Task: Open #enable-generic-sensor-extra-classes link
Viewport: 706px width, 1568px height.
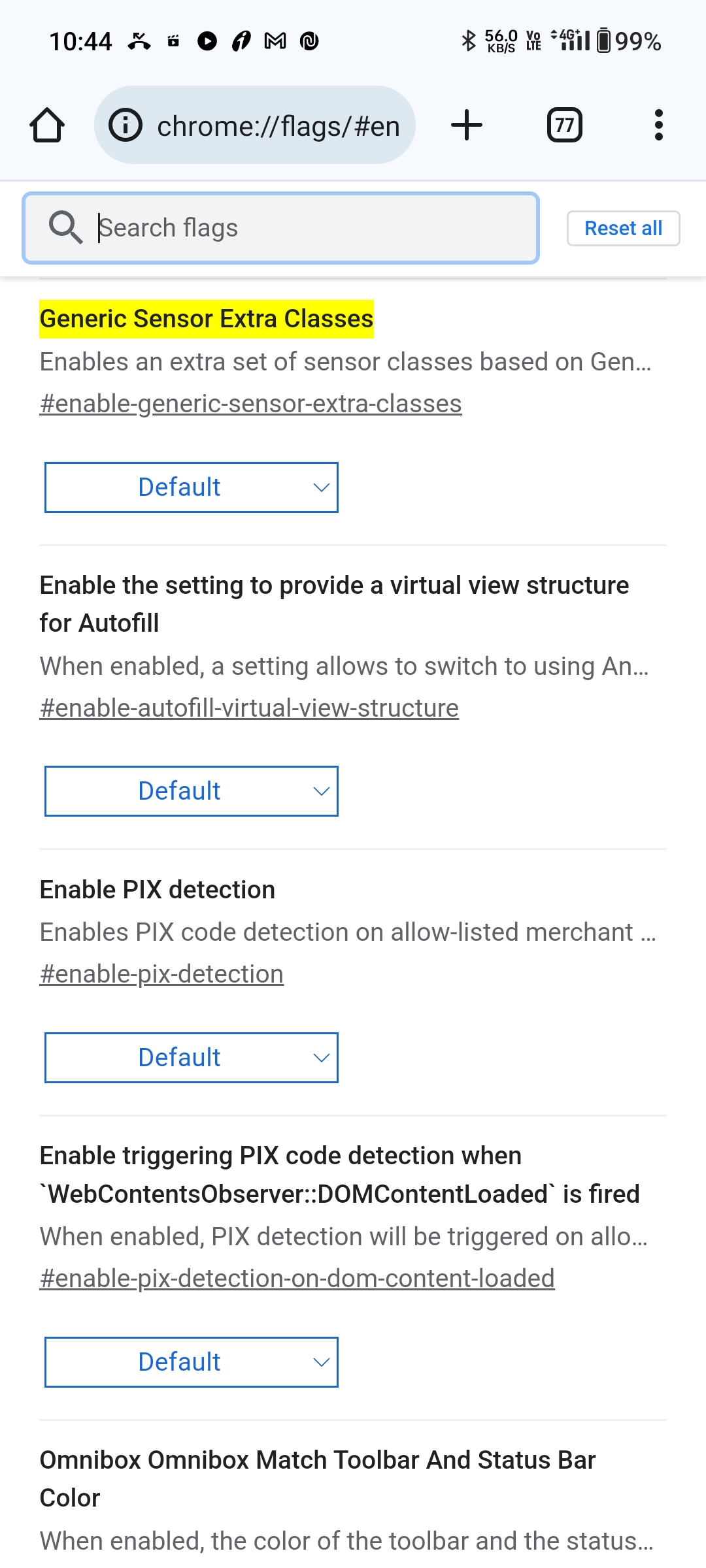Action: point(251,404)
